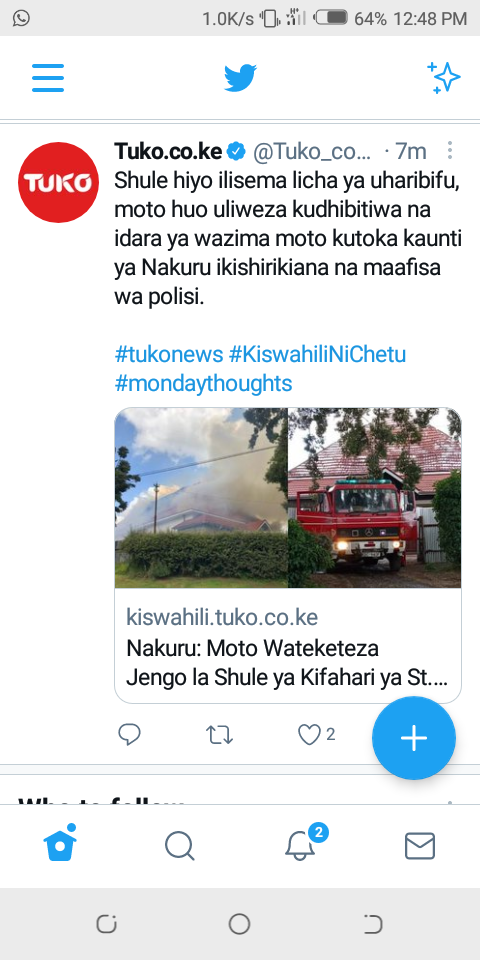The height and width of the screenshot is (960, 480).
Task: Open the Tuko.co.ke account name
Action: 168,151
